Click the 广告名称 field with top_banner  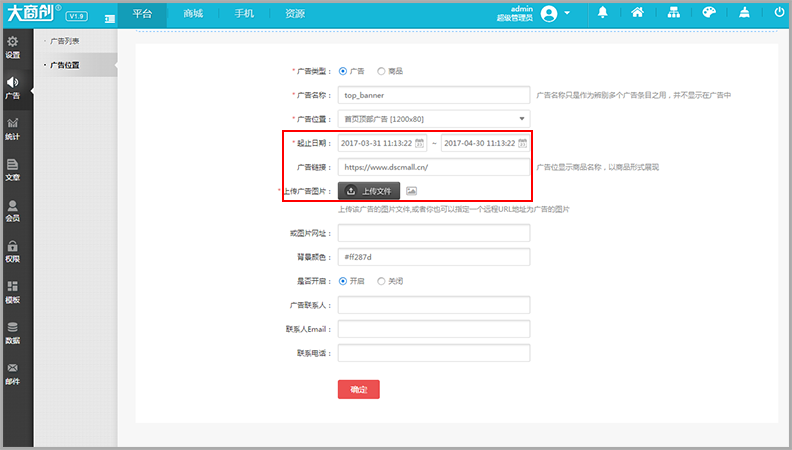(x=434, y=95)
